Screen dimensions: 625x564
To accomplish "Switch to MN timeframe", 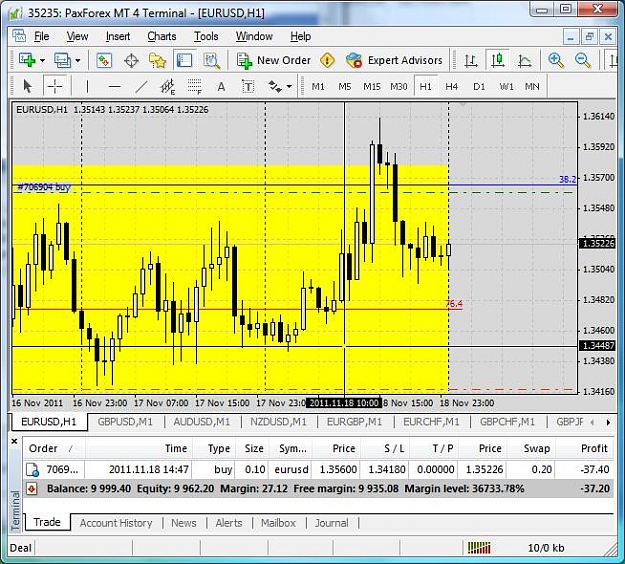I will [x=532, y=86].
